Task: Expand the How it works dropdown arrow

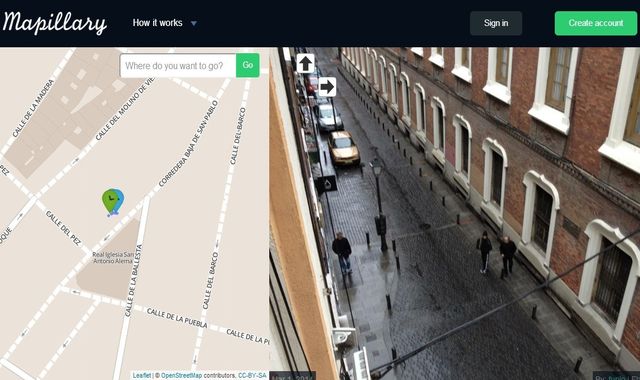Action: 194,23
